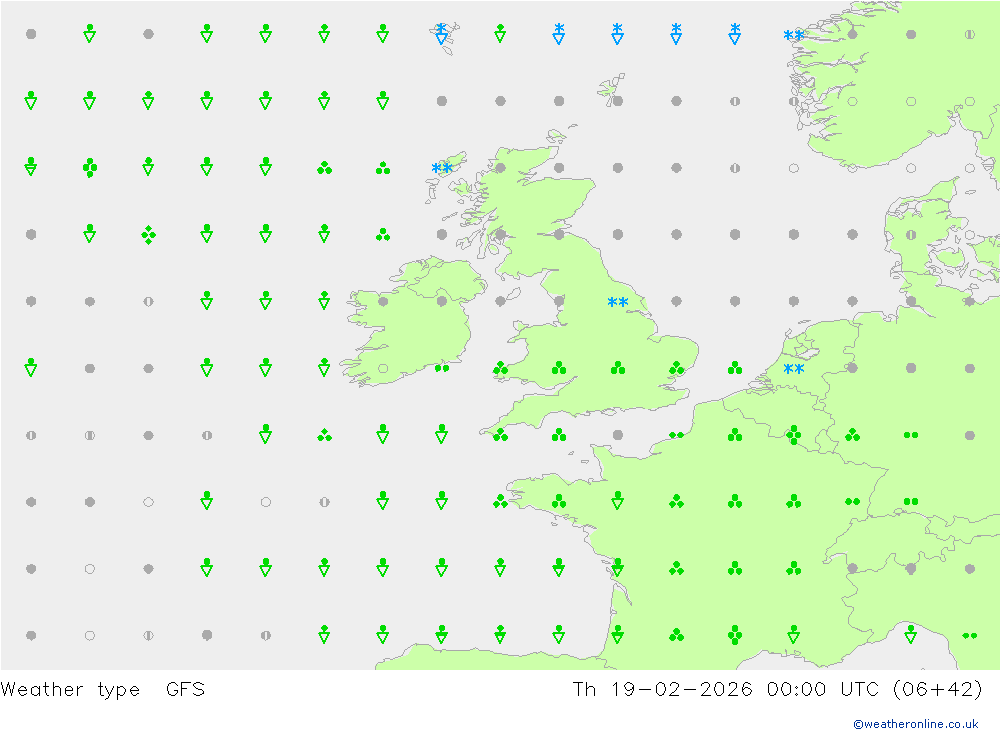Click the rain symbol over Wales
Viewport: 1000px width, 733px height.
[559, 368]
